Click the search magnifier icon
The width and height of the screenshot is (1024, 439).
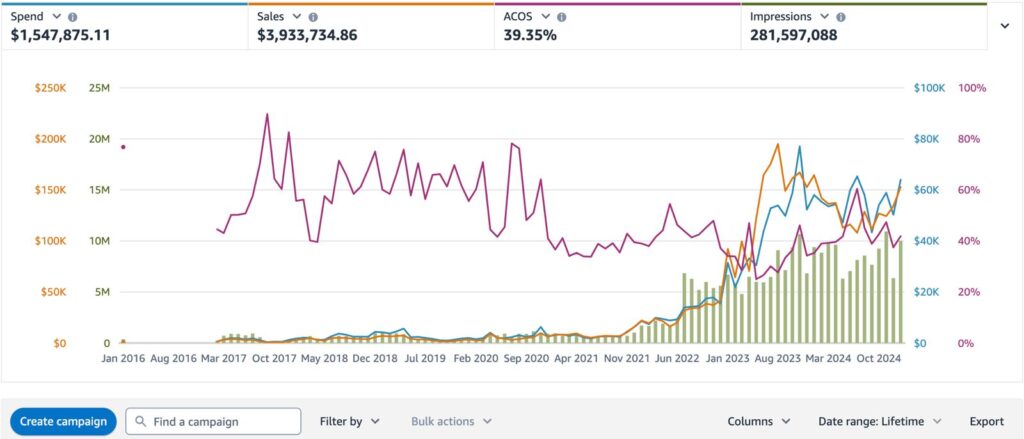coord(140,422)
